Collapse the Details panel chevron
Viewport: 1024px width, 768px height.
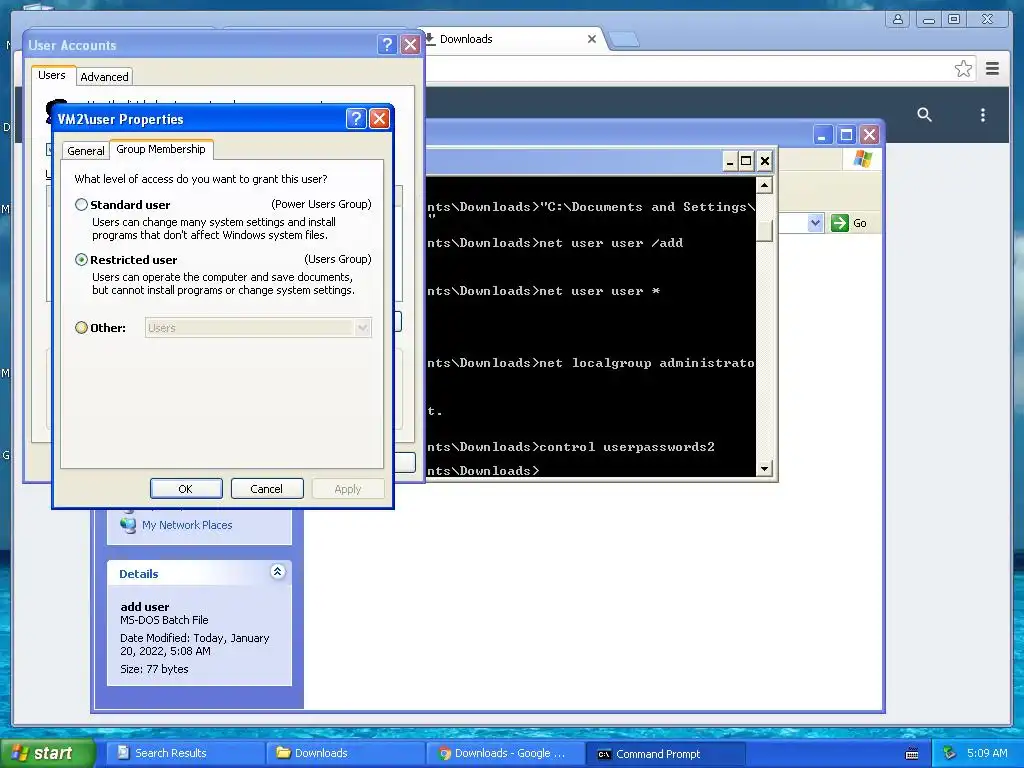pos(278,572)
